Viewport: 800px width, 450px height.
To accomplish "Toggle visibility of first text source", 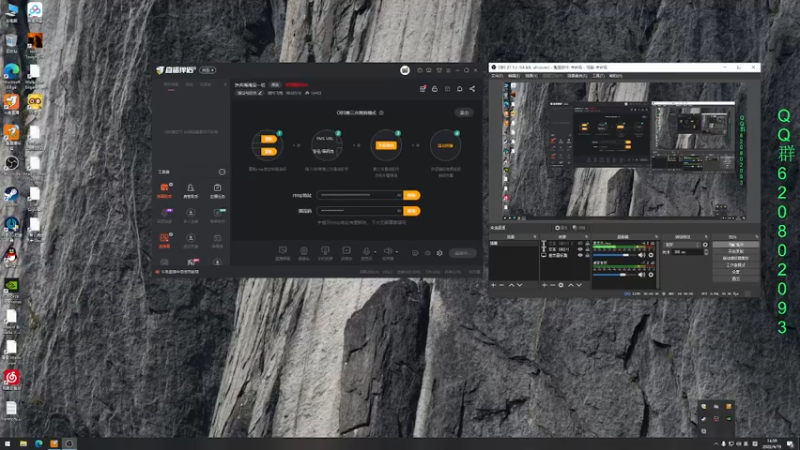I will tap(580, 243).
